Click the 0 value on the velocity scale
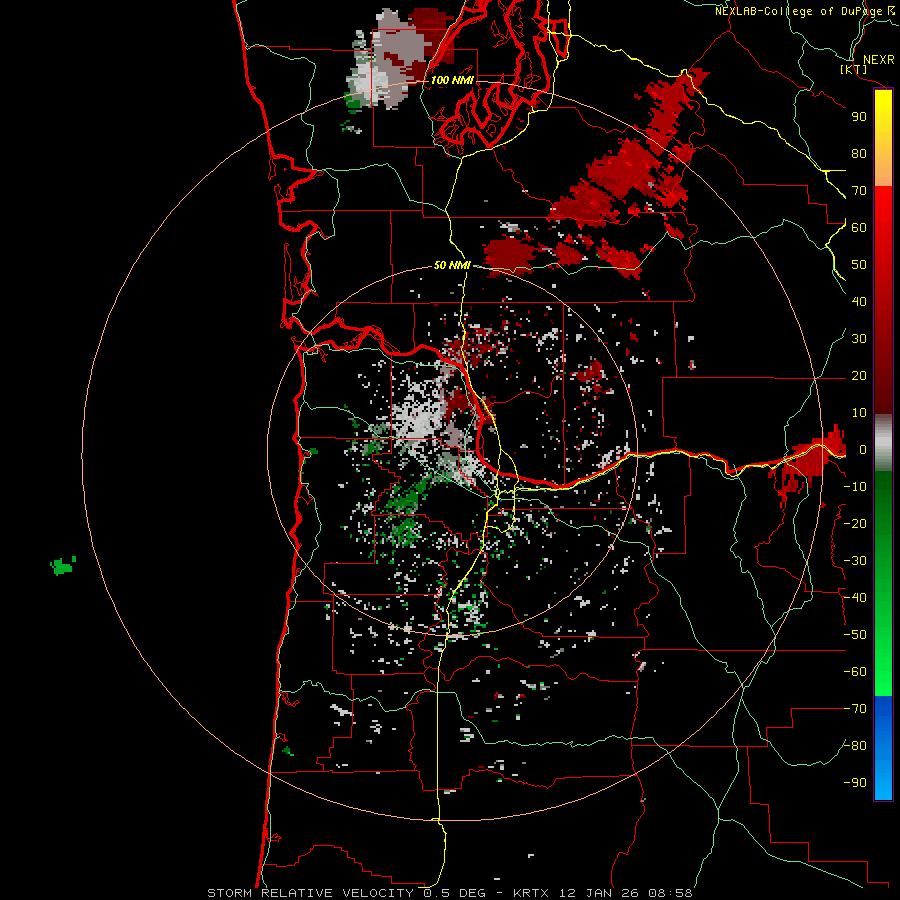This screenshot has height=900, width=900. (862, 450)
